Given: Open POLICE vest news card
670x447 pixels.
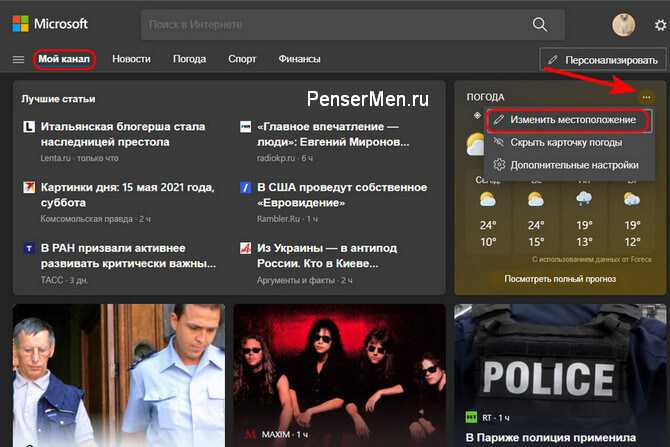Looking at the screenshot, I should coord(560,376).
